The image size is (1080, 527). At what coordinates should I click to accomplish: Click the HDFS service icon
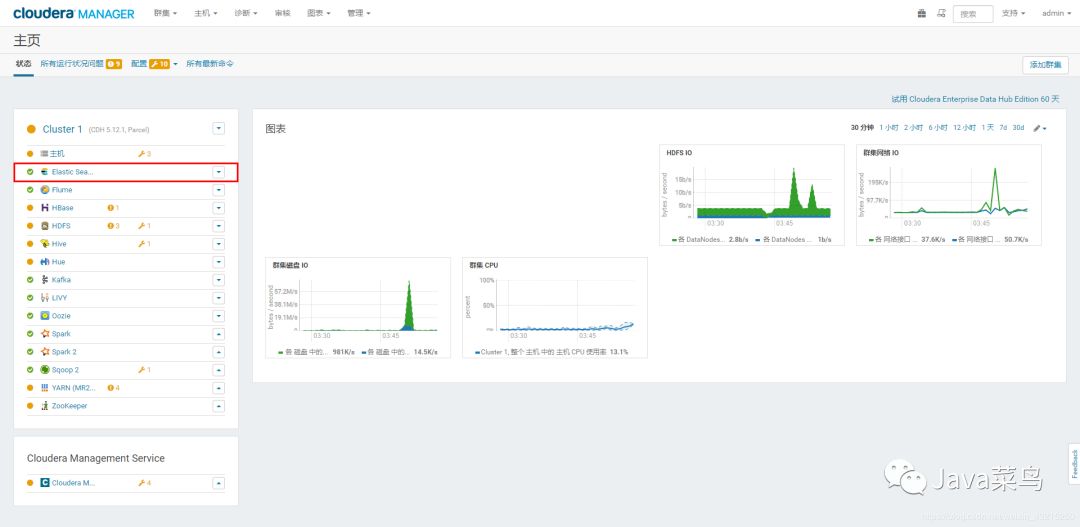click(x=45, y=225)
